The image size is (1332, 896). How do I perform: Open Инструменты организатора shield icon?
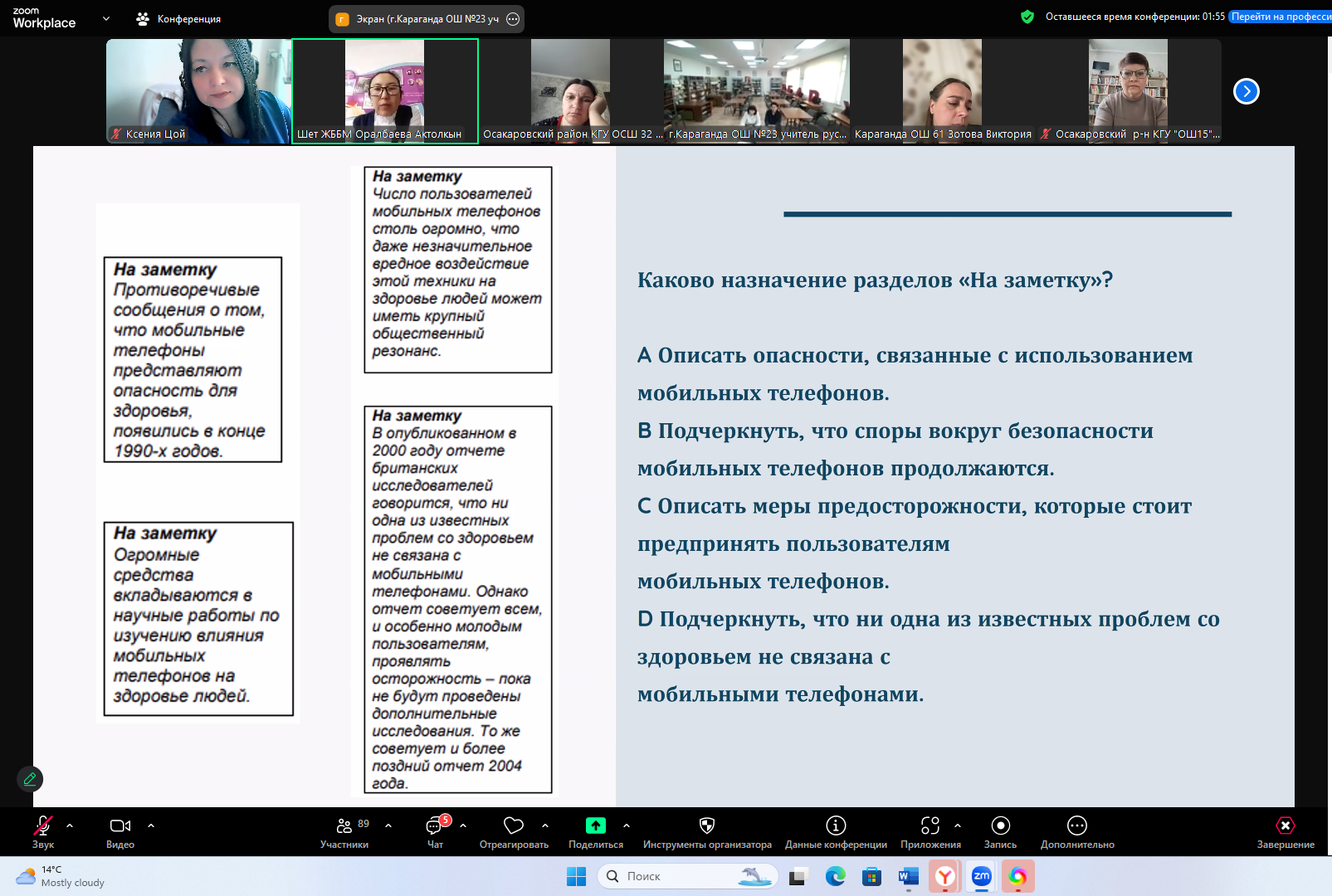click(707, 826)
